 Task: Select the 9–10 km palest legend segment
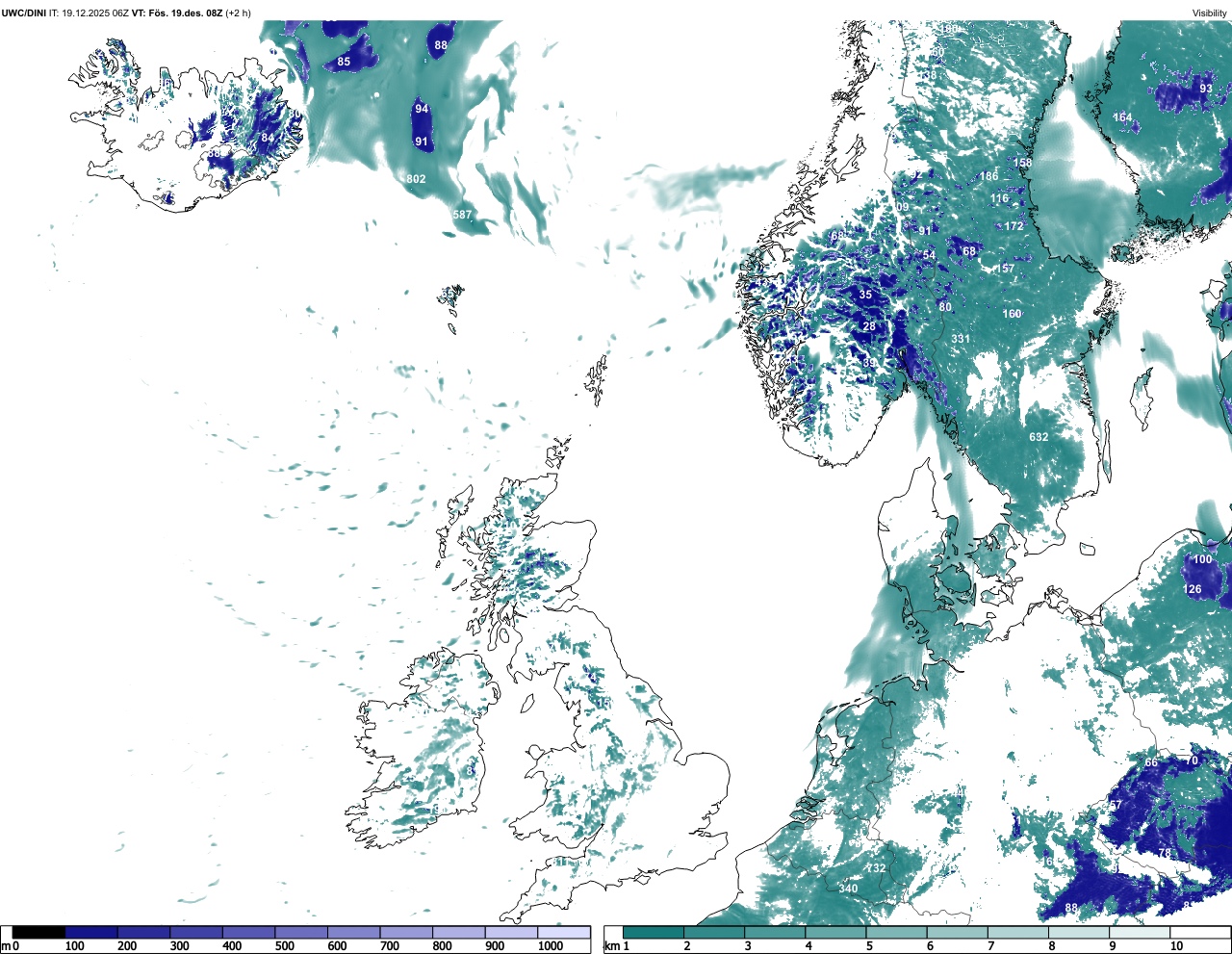coord(1140,932)
